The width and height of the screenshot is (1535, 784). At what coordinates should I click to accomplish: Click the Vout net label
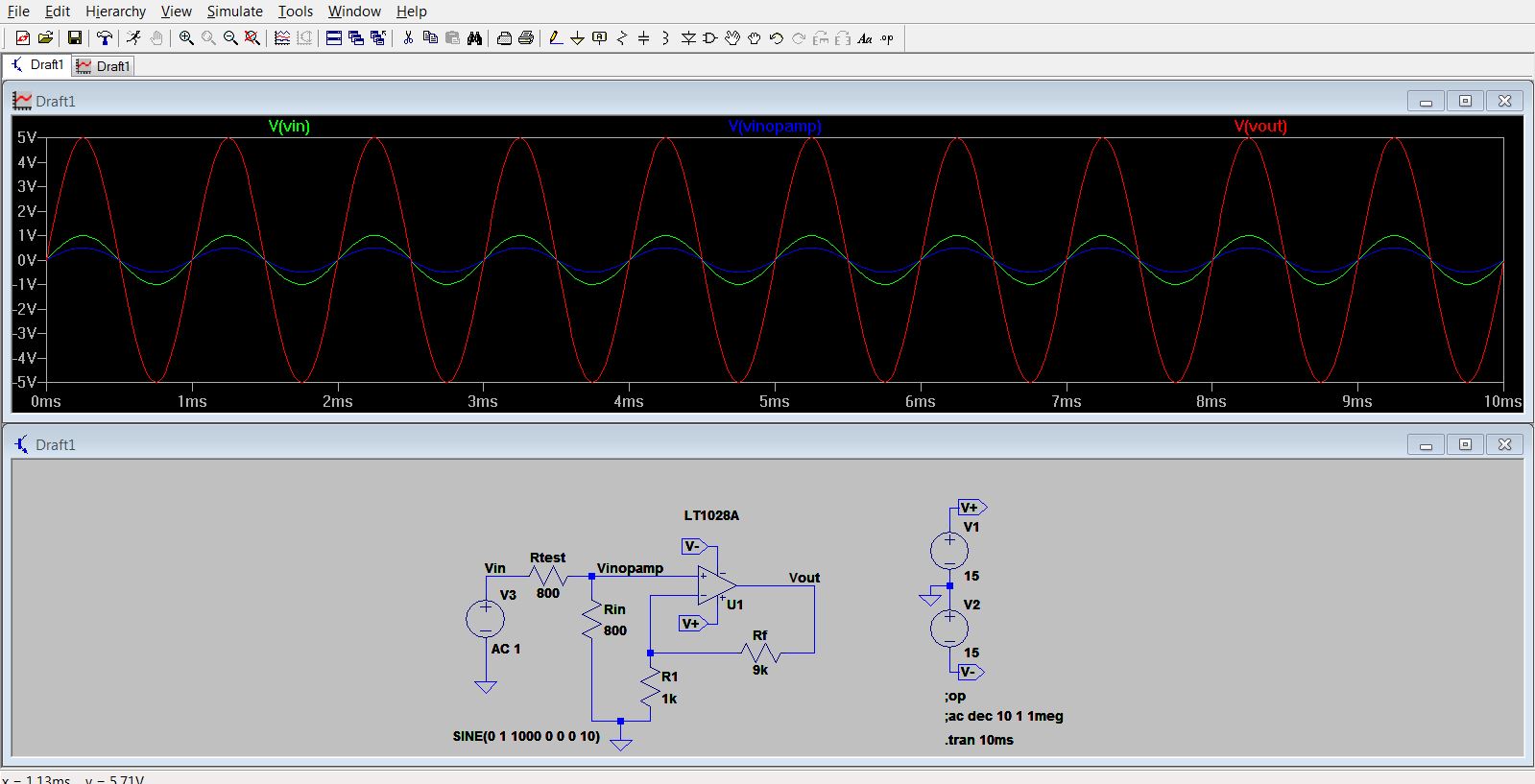[804, 578]
